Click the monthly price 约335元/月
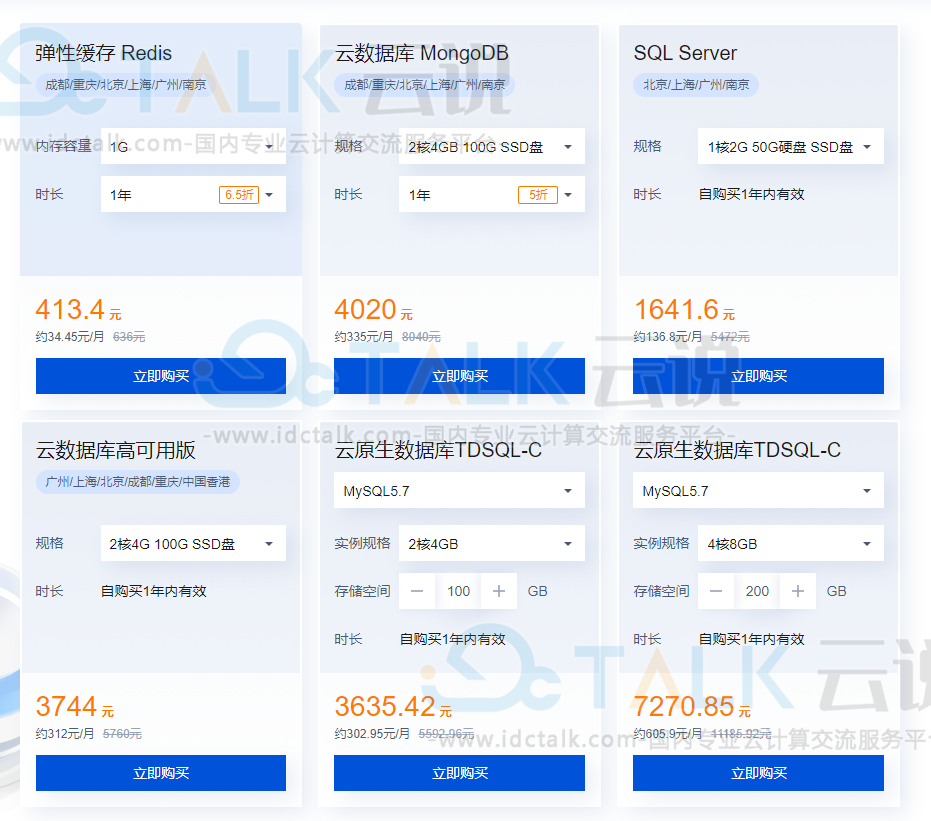 pos(363,337)
